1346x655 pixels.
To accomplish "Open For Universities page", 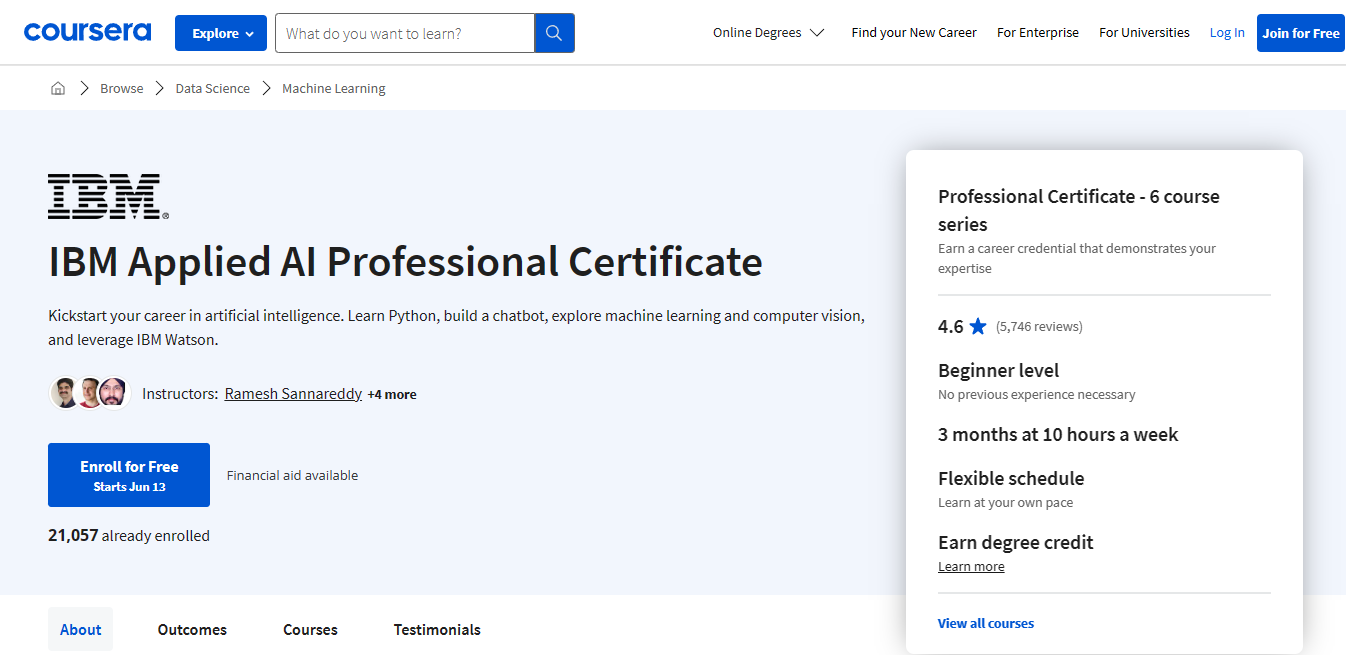I will pyautogui.click(x=1144, y=33).
